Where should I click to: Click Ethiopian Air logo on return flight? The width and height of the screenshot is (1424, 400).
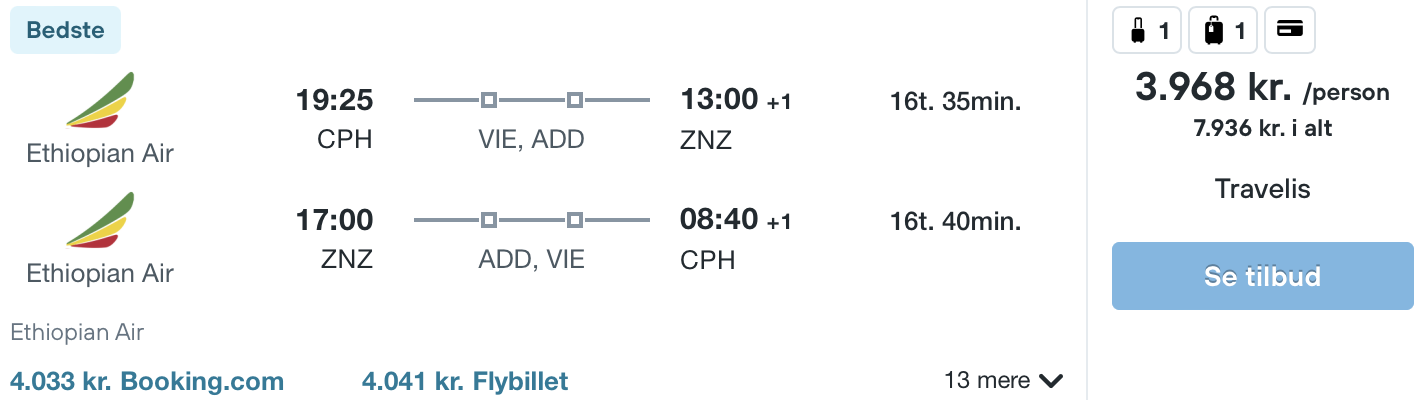[x=100, y=220]
